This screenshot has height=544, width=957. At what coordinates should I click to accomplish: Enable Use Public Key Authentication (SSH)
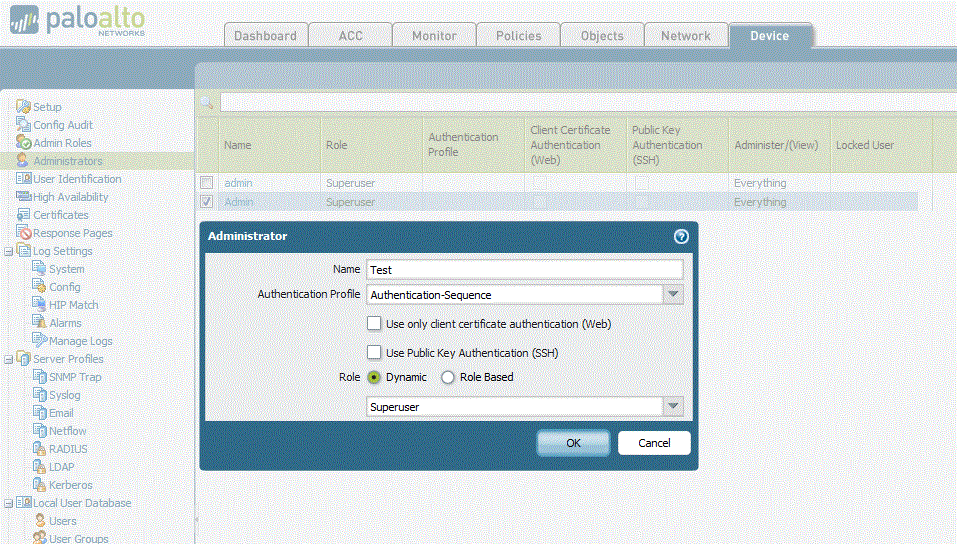click(x=374, y=352)
